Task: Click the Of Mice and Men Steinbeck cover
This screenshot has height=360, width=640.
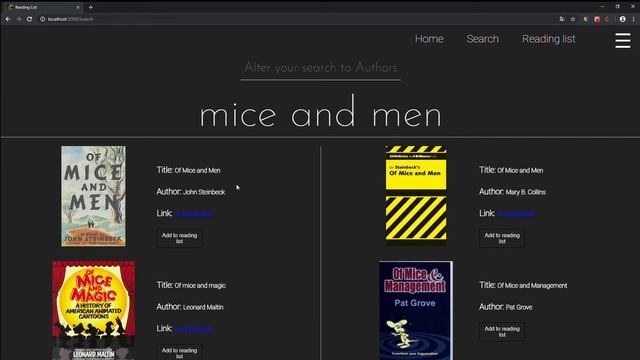Action: [x=93, y=196]
